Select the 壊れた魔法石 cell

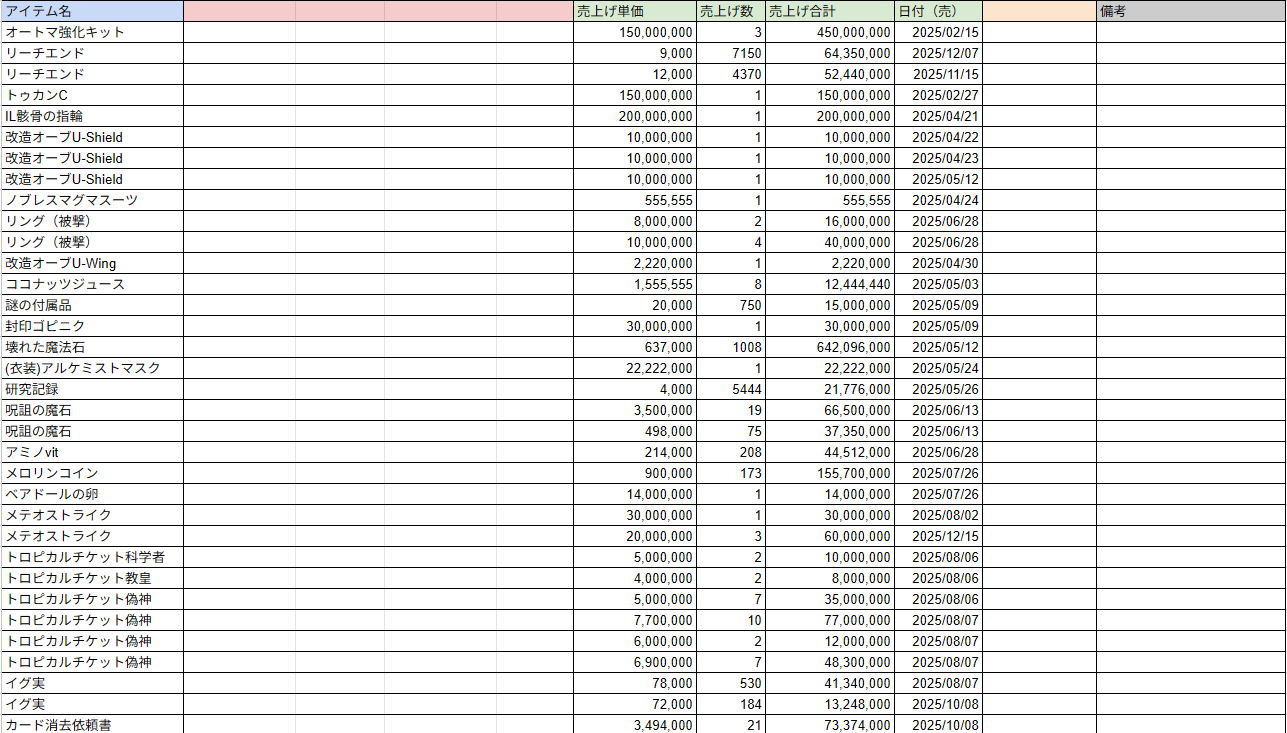coord(91,347)
